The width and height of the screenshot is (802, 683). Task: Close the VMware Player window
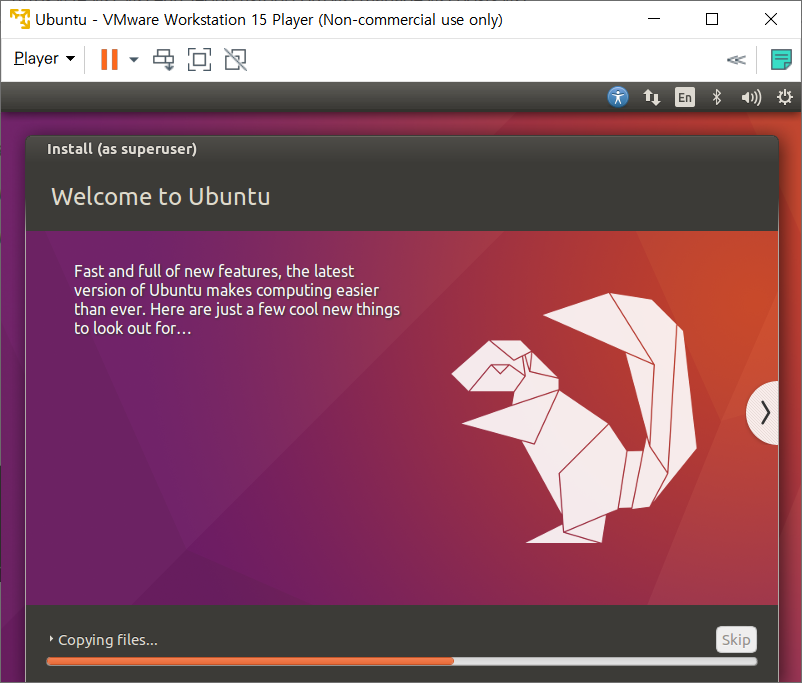click(770, 19)
